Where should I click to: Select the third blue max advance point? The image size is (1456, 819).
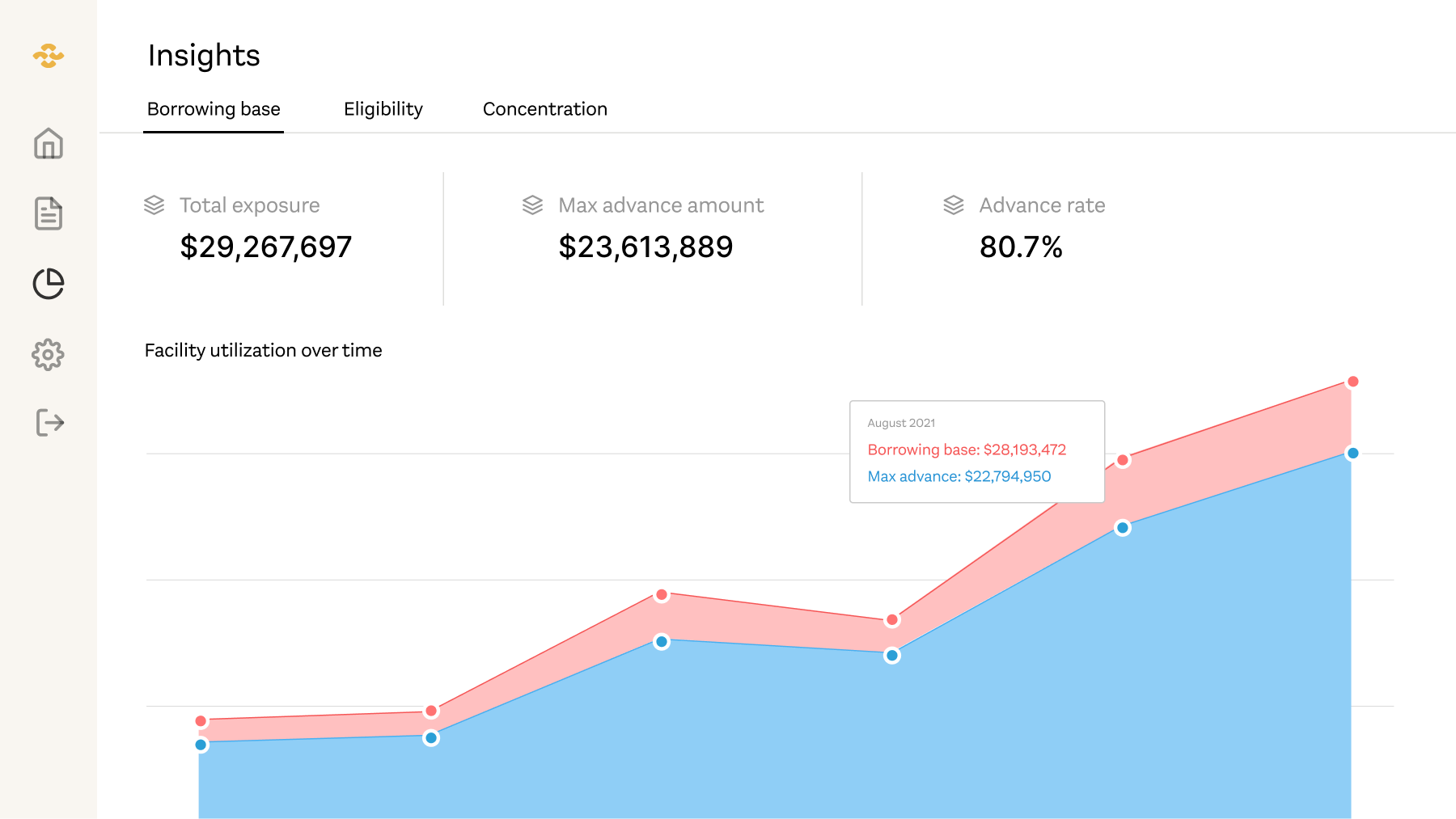[662, 642]
